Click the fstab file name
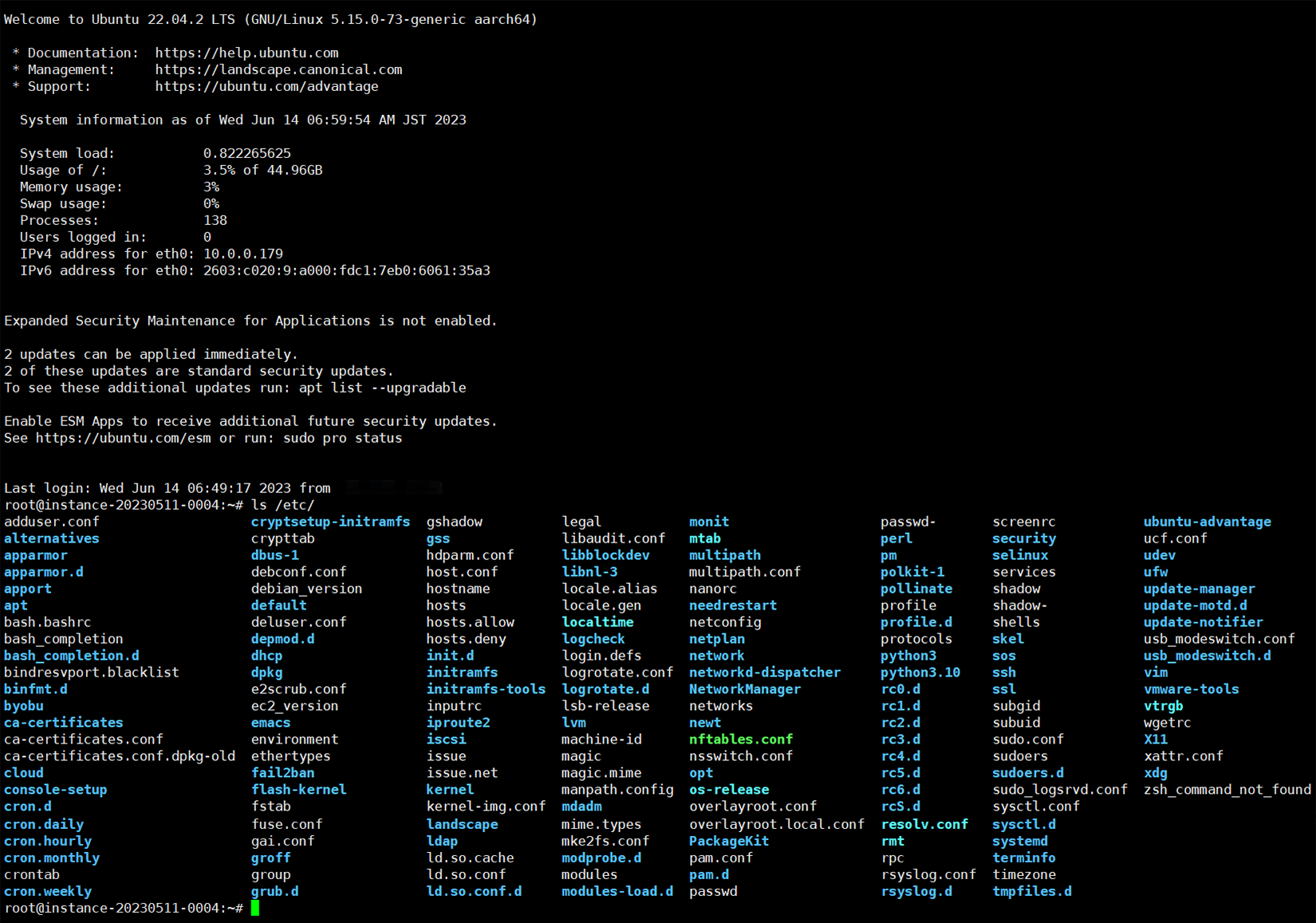 coord(270,807)
